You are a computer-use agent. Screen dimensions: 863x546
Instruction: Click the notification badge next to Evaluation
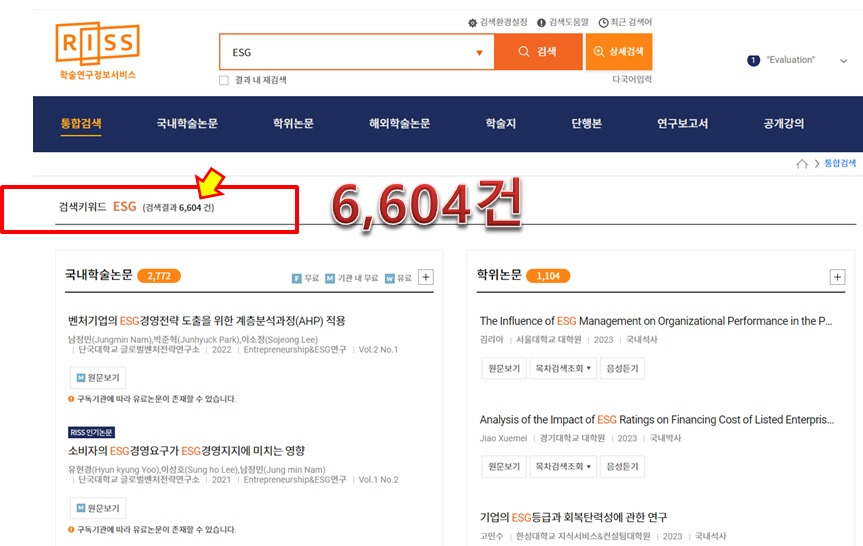pyautogui.click(x=753, y=61)
